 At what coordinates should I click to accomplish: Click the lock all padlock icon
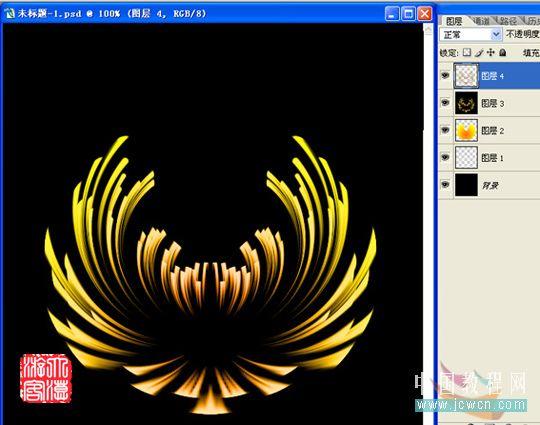(x=503, y=52)
